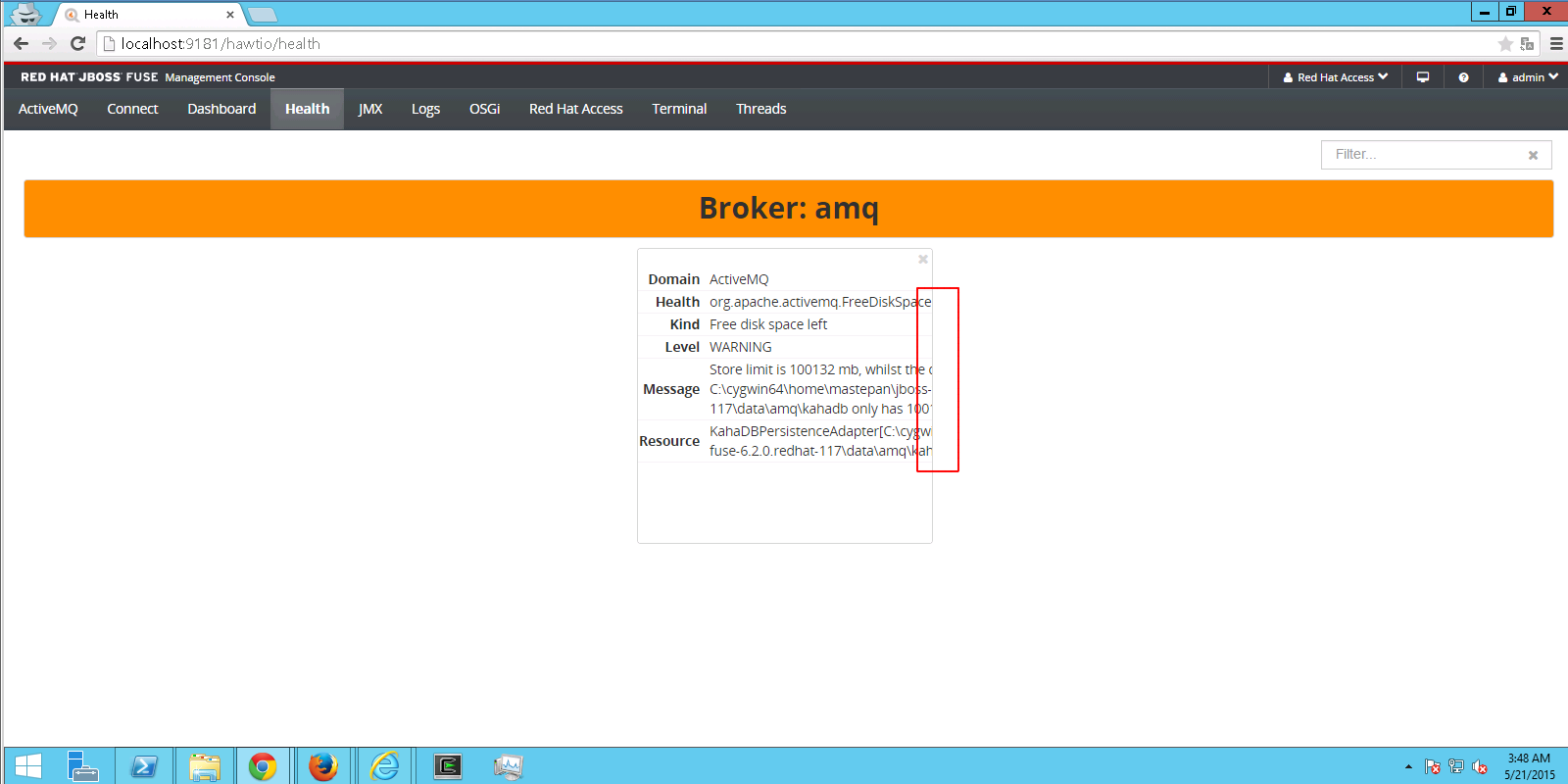This screenshot has height=784, width=1568.
Task: Click the ActiveMQ domain value in the card
Action: [739, 279]
